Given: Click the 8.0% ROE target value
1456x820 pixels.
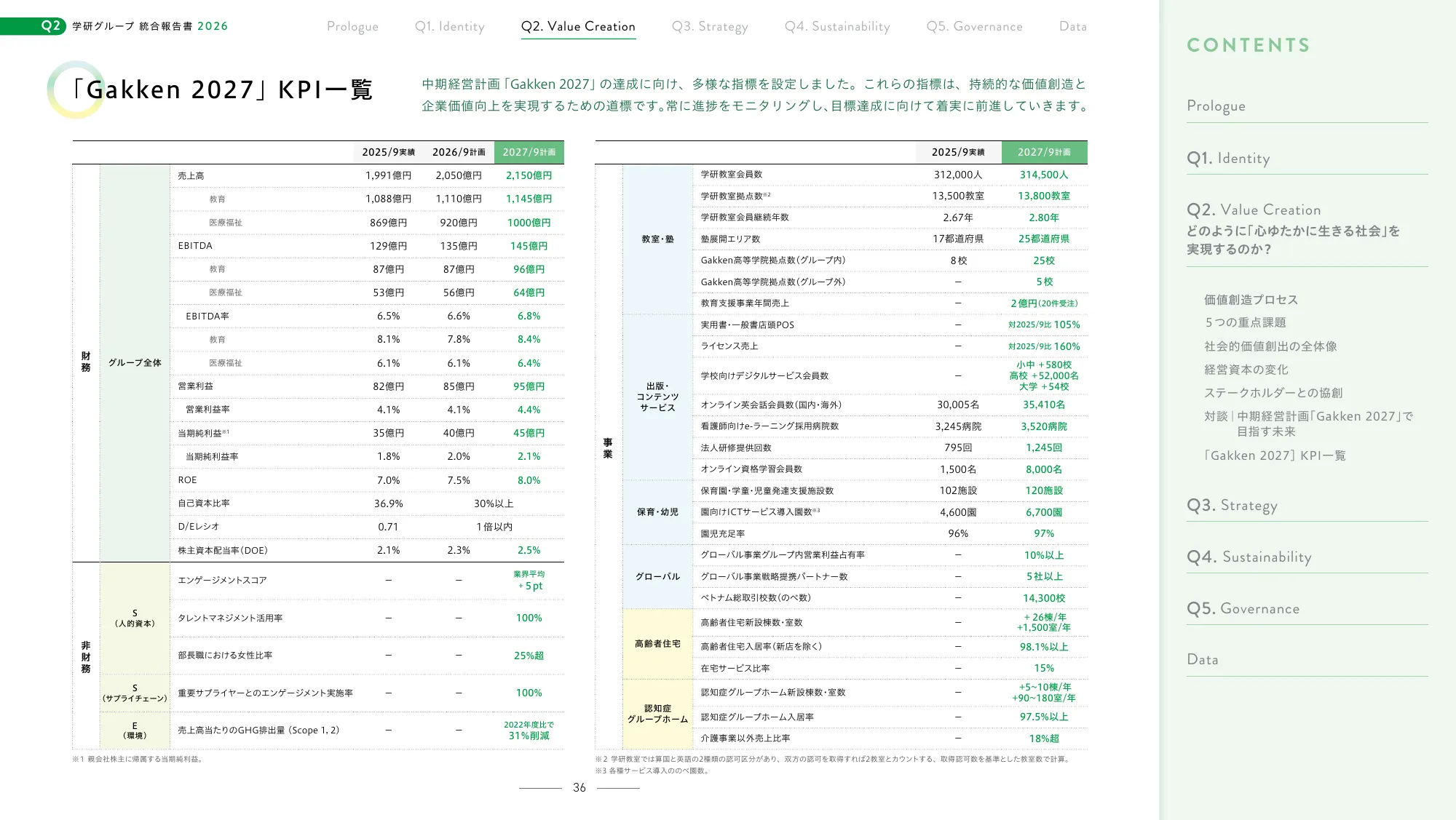Looking at the screenshot, I should [x=529, y=480].
